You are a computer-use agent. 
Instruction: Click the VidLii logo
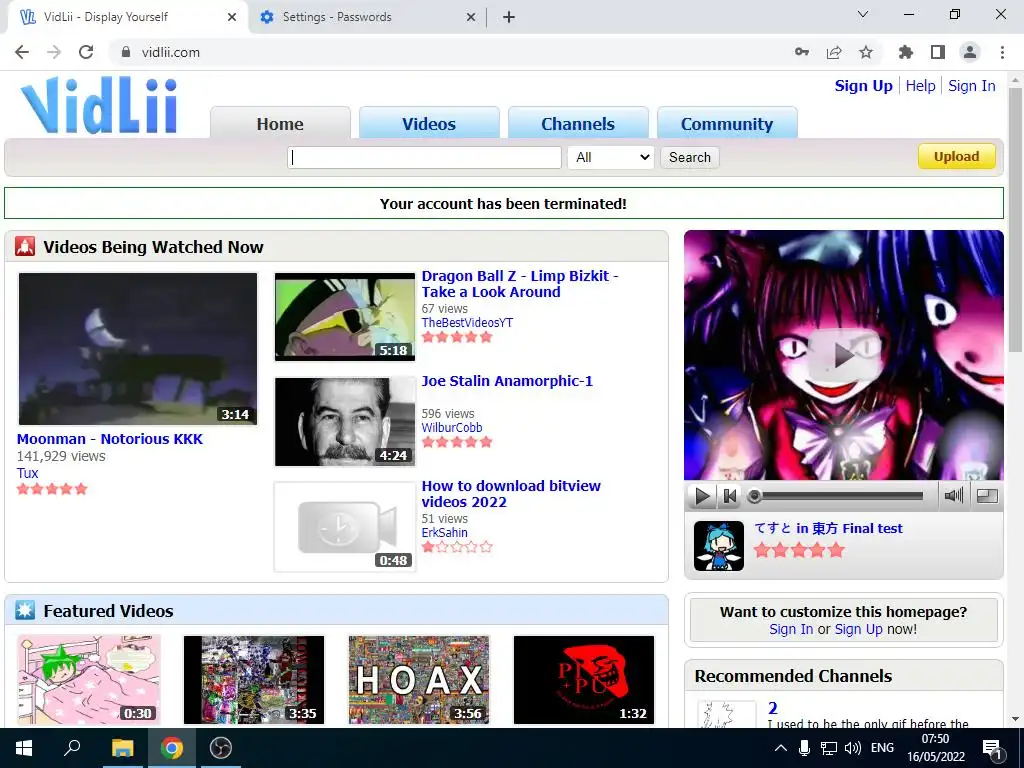pos(99,106)
